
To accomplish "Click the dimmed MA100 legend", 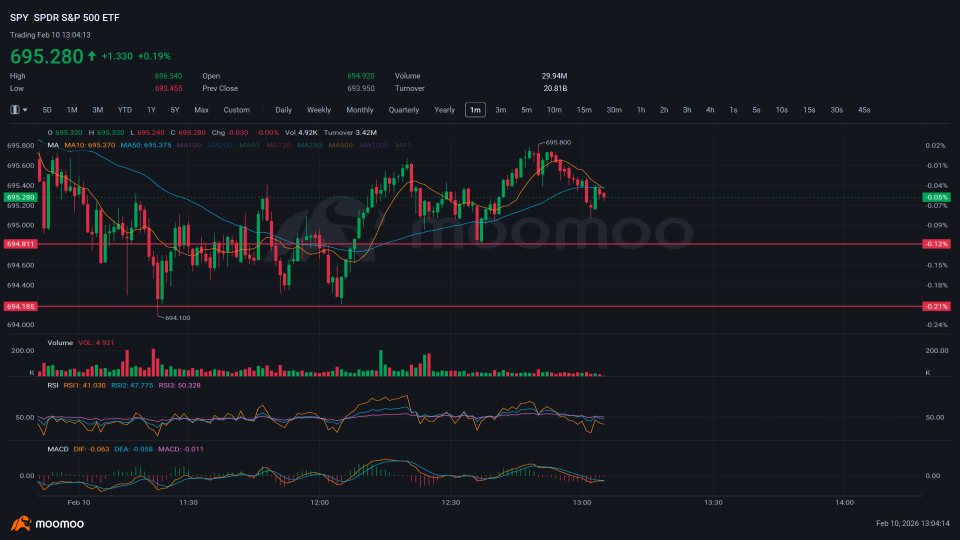I will [190, 145].
